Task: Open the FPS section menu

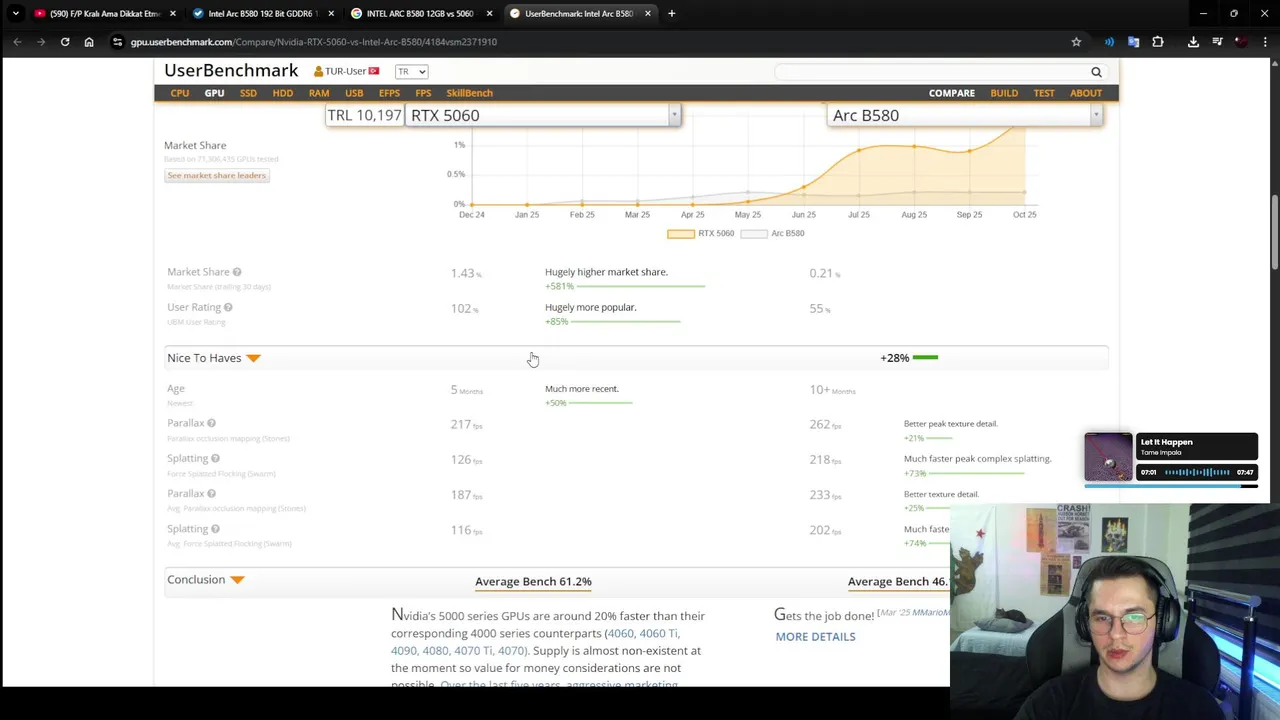Action: coord(423,93)
